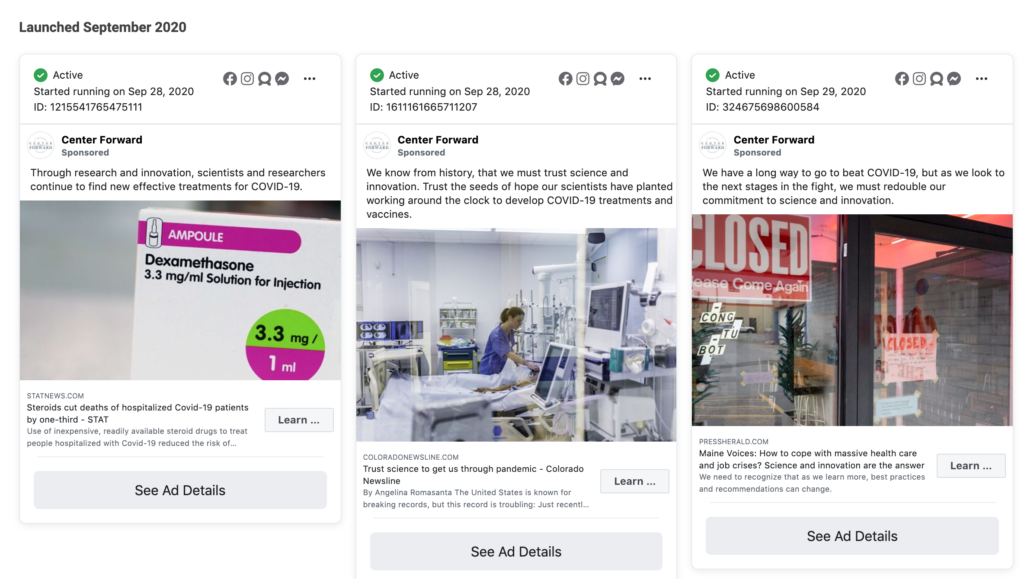
Task: Open the Dexamethasone ampoule ad image
Action: coord(180,290)
